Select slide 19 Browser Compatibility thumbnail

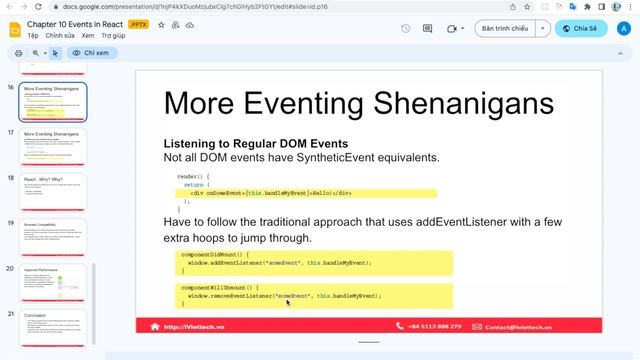53,238
